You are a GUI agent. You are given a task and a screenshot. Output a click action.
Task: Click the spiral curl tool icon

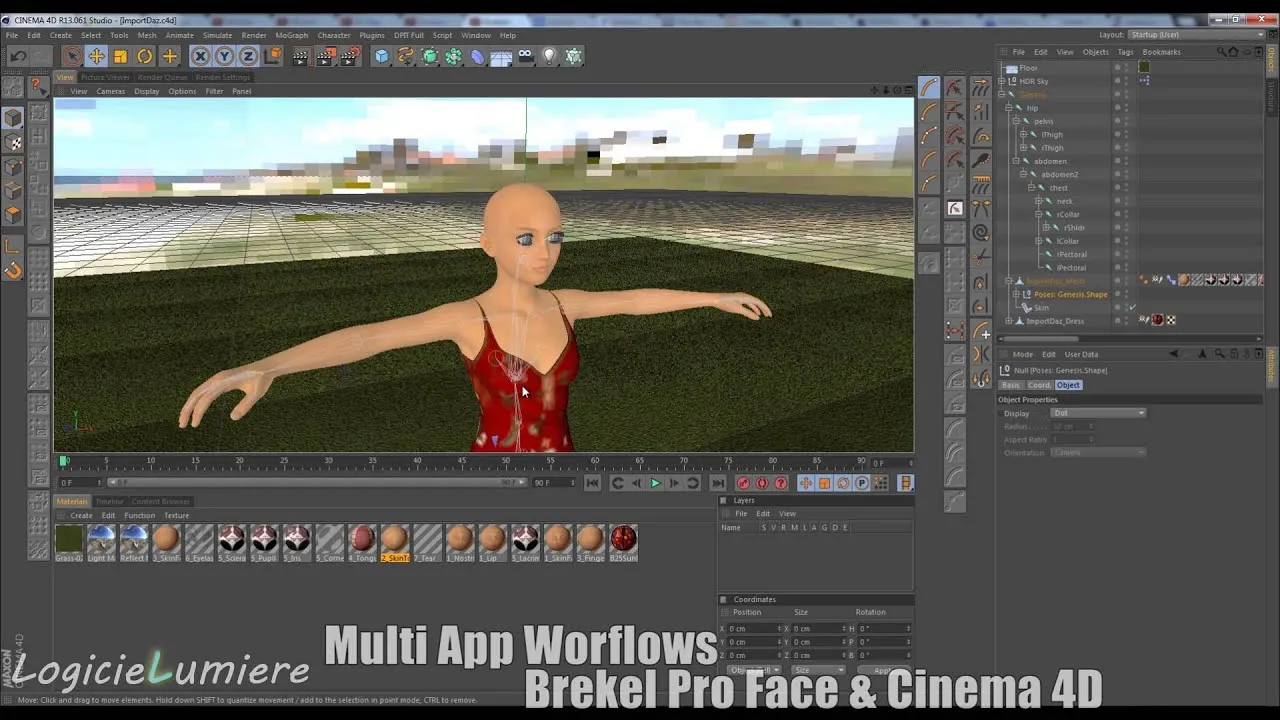(x=980, y=233)
